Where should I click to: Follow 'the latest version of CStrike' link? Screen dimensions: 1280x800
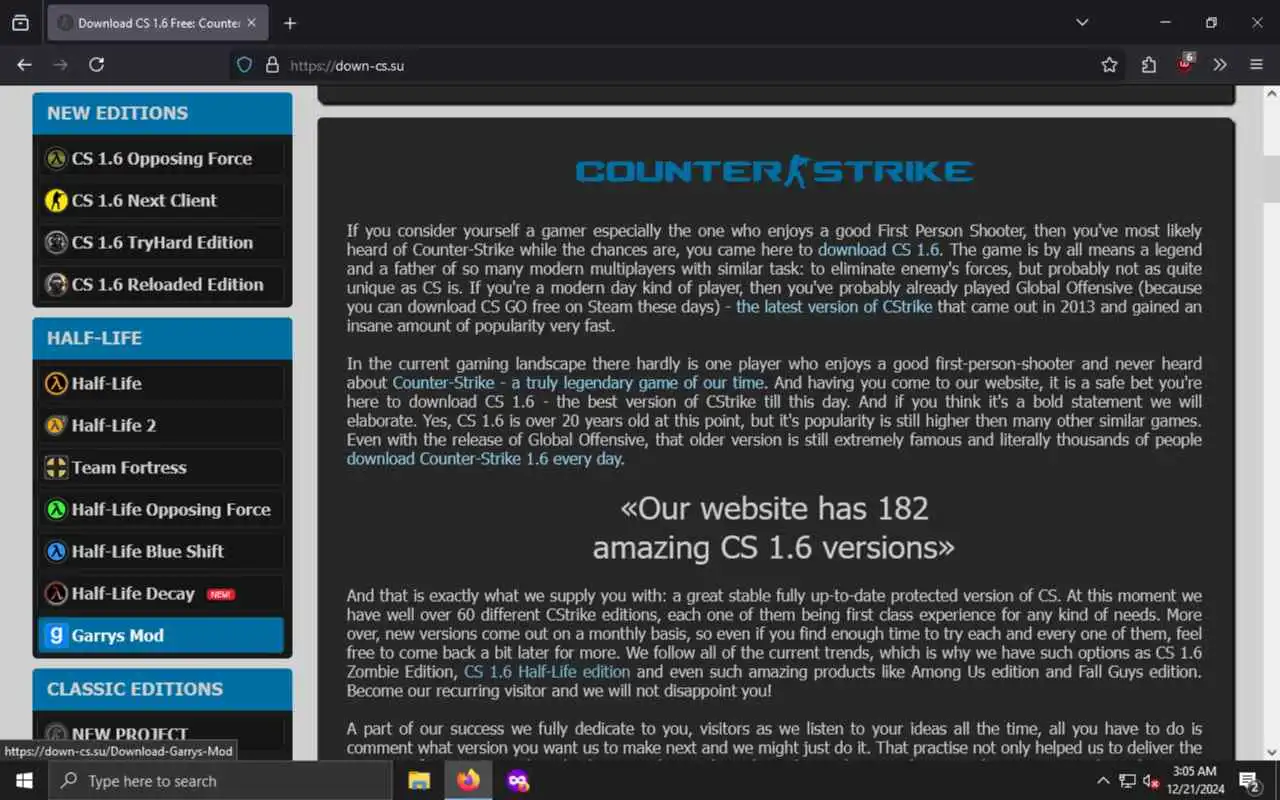point(834,306)
